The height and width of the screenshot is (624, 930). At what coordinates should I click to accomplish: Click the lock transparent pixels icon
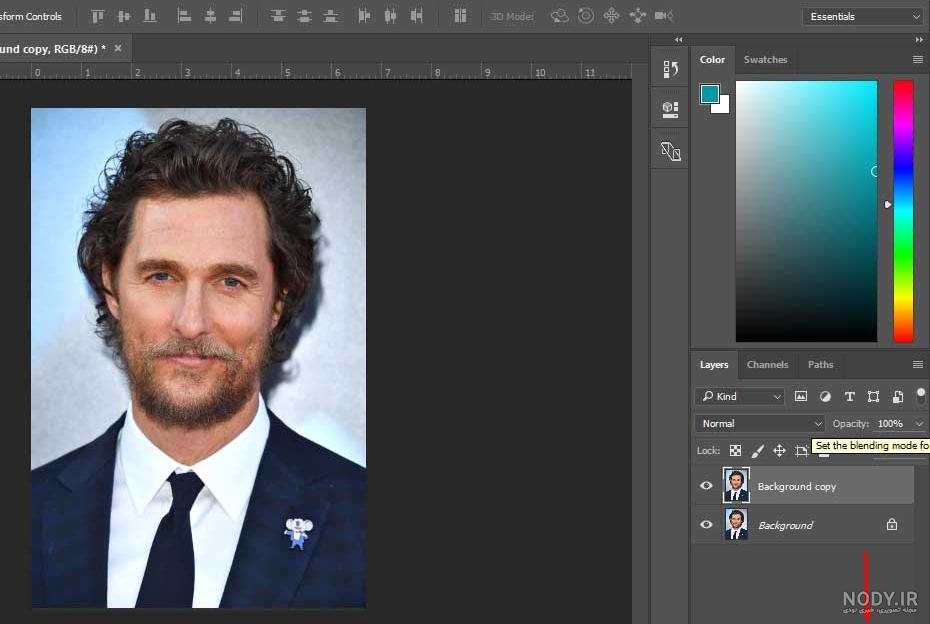coord(735,451)
